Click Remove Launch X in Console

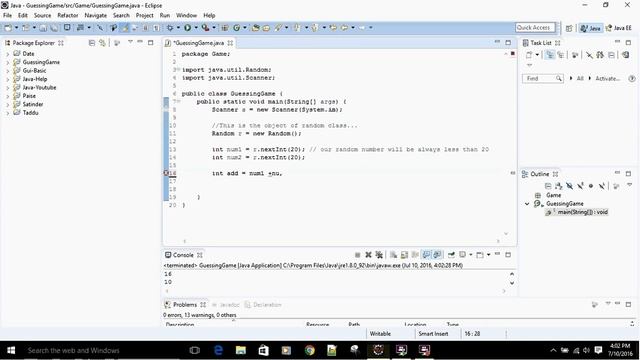pyautogui.click(x=369, y=255)
